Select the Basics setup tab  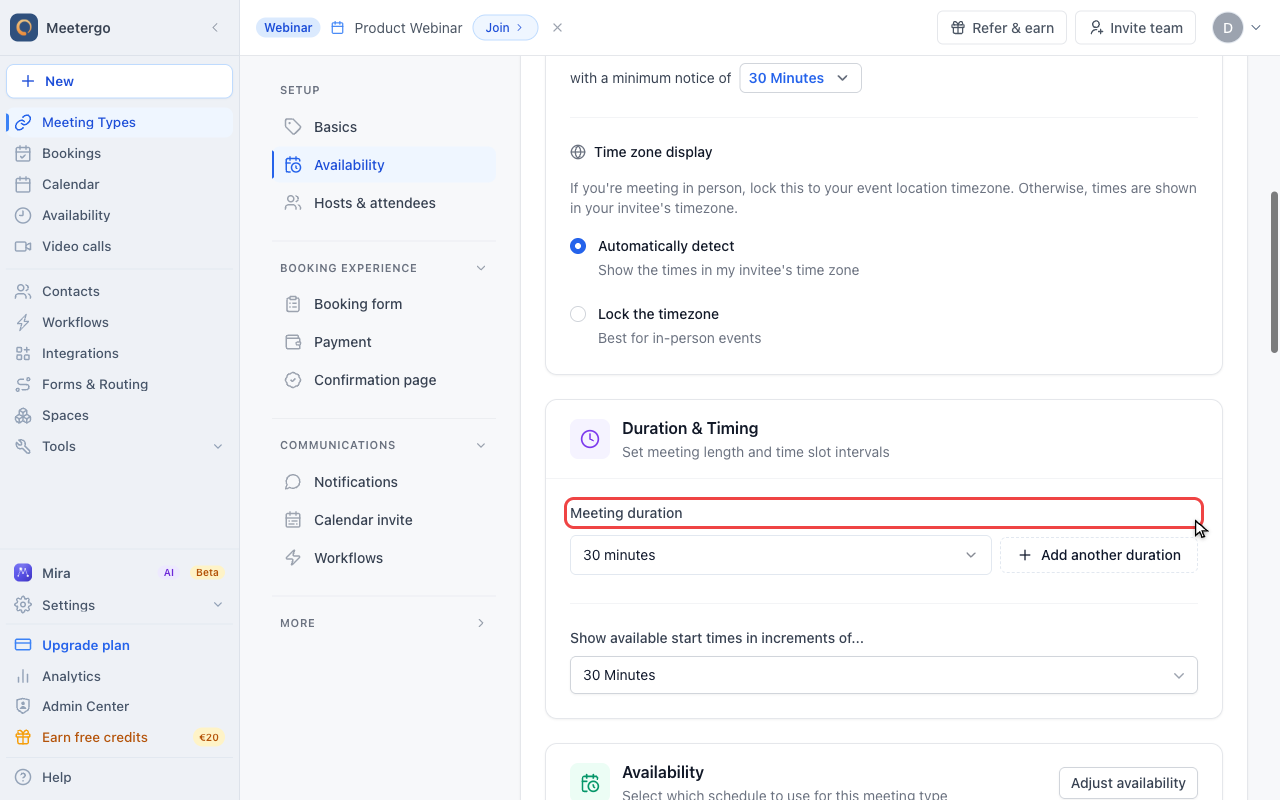tap(384, 127)
